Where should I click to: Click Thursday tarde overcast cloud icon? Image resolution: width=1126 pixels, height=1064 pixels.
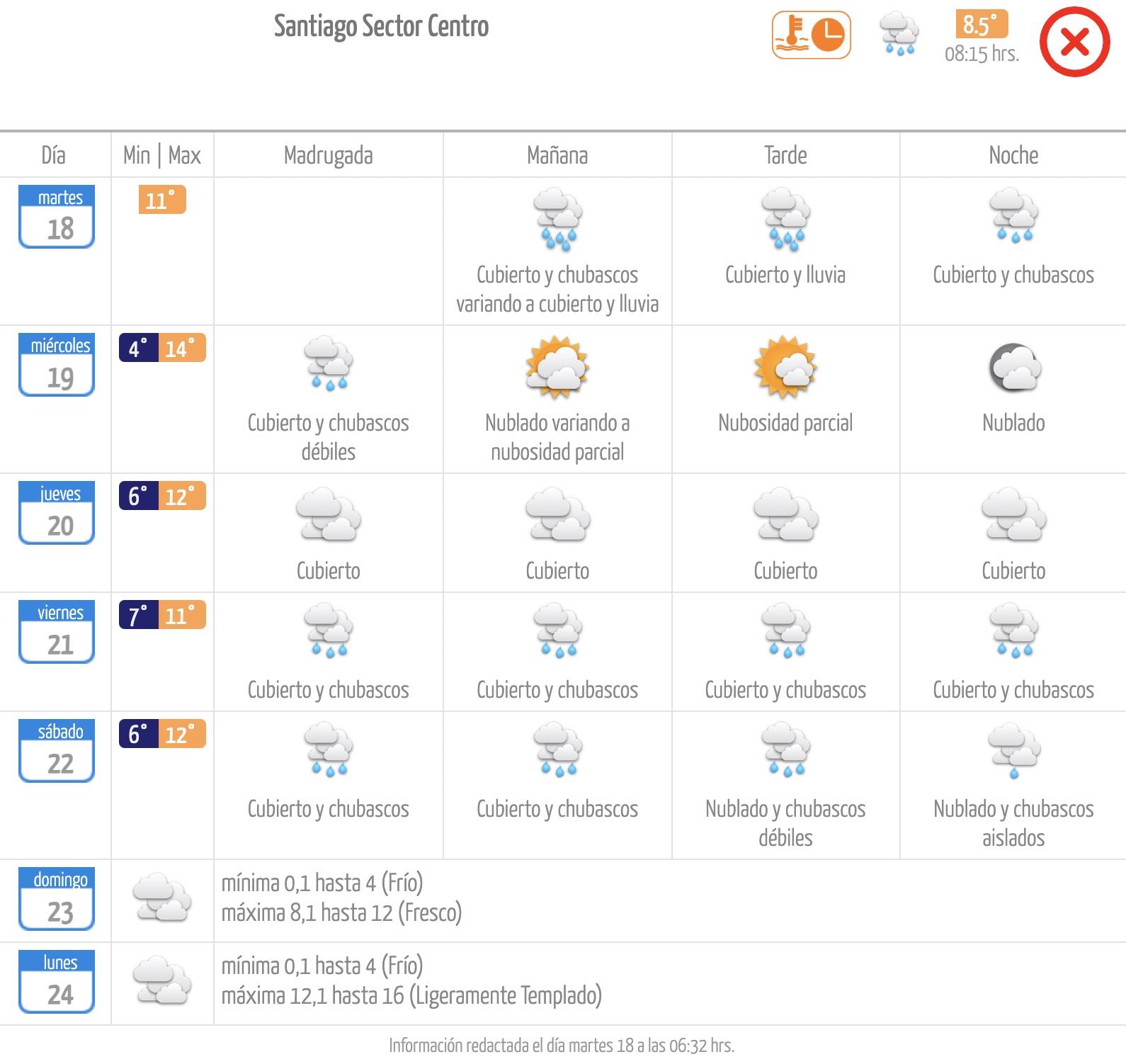point(785,514)
